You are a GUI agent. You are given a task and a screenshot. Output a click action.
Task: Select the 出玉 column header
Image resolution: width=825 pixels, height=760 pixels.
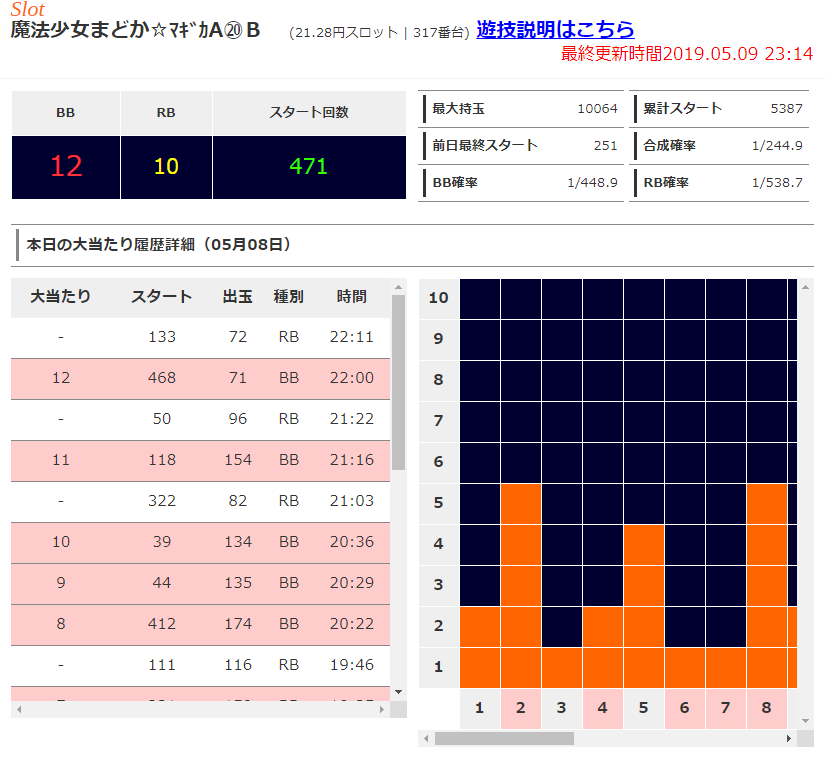tap(237, 297)
